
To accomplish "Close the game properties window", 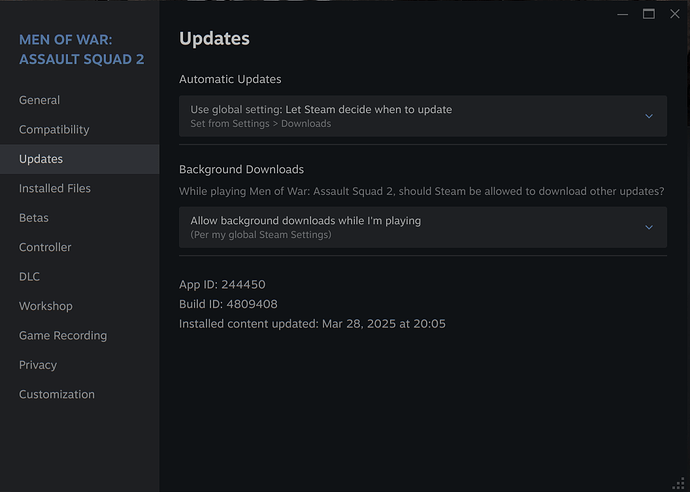I will 673,14.
